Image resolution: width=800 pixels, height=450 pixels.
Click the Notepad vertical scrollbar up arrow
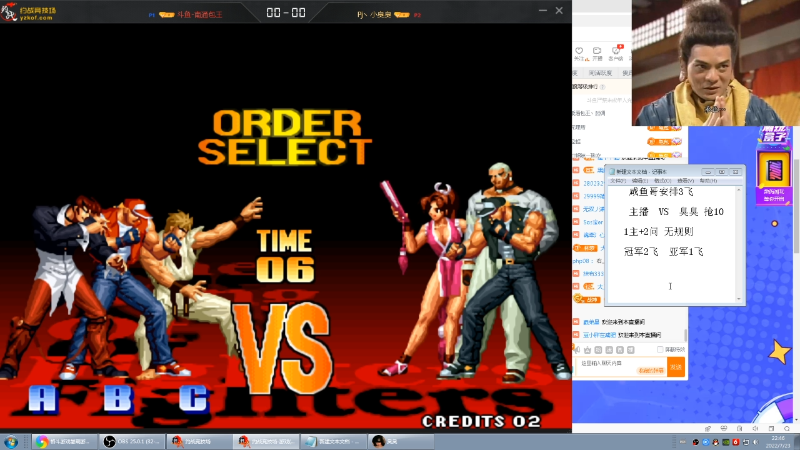coord(738,190)
